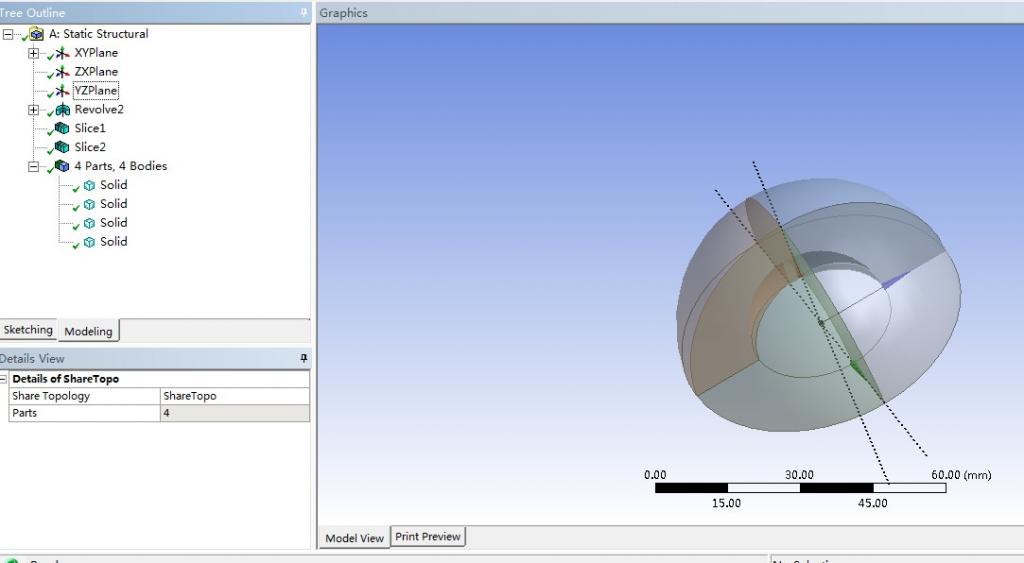Screen dimensions: 1024x563
Task: Expand the Revolve2 feature node
Action: [x=33, y=110]
